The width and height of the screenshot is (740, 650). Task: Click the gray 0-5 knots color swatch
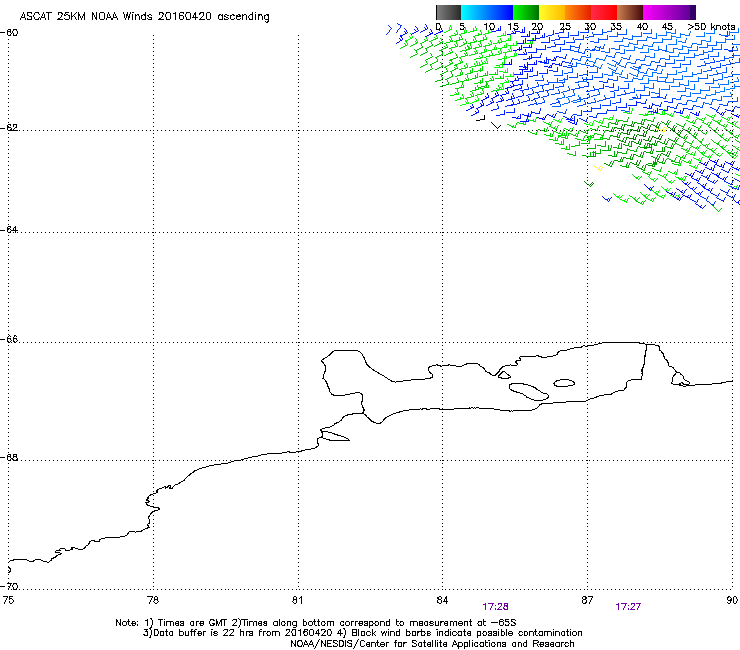448,12
